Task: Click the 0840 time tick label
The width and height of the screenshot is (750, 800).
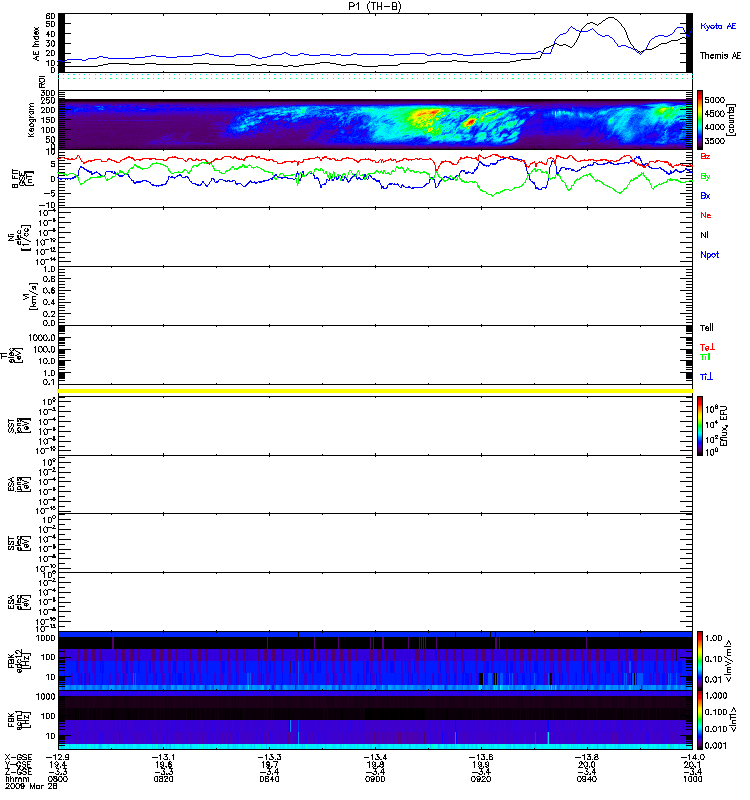Action: [269, 779]
